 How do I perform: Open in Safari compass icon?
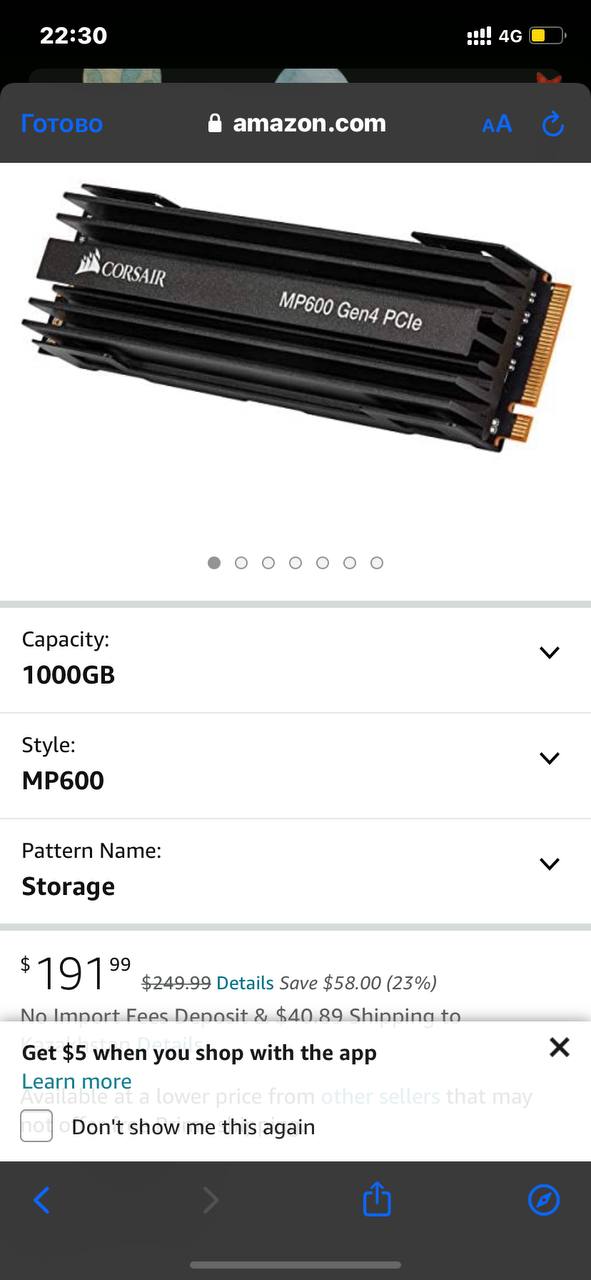tap(544, 1200)
